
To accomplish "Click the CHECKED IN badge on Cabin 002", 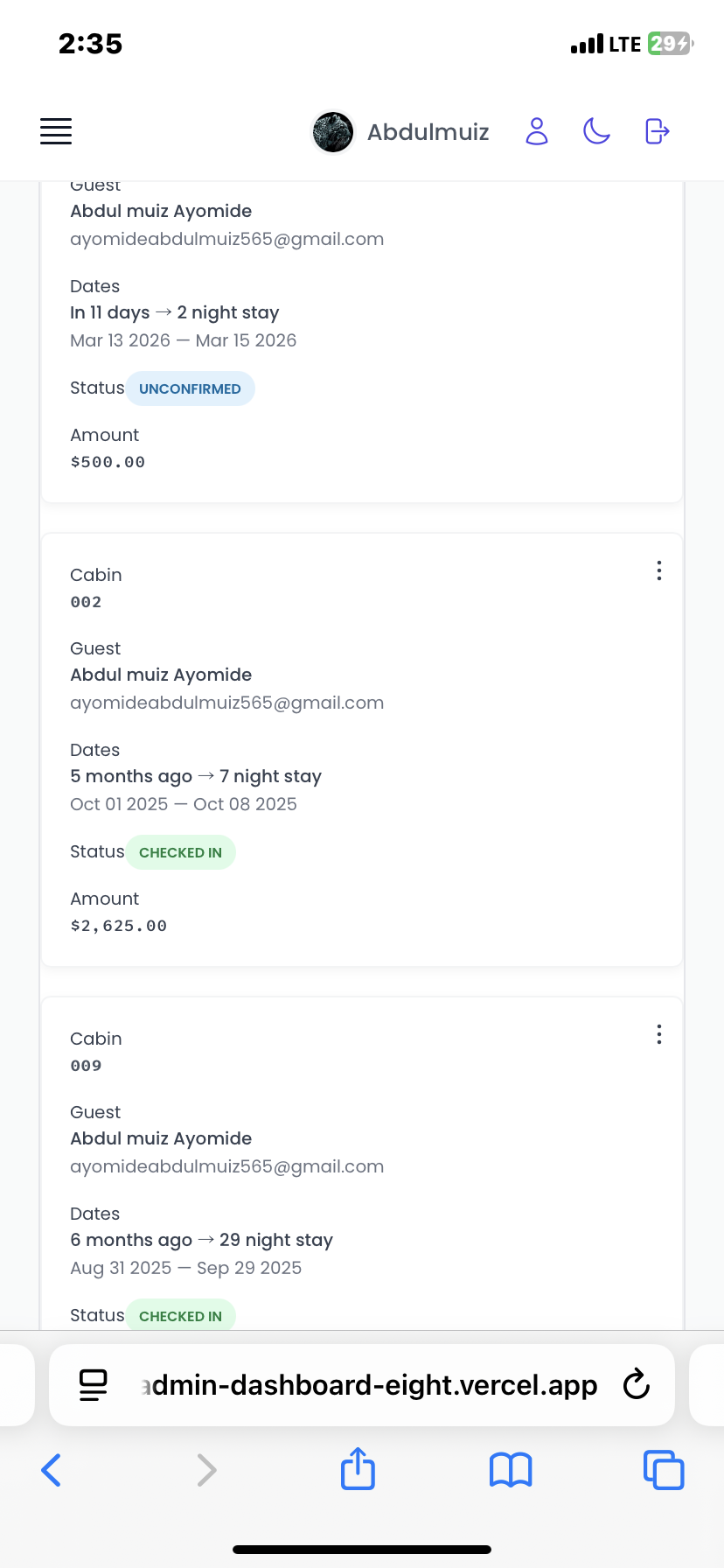I will point(180,851).
